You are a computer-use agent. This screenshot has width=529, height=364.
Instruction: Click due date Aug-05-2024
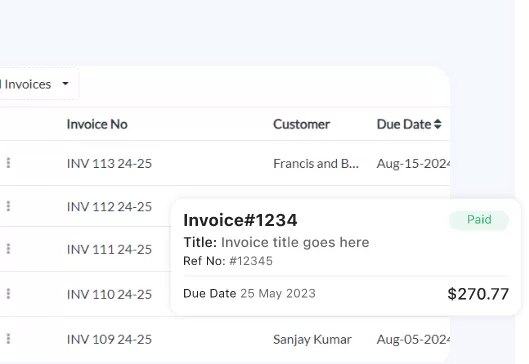coord(414,339)
